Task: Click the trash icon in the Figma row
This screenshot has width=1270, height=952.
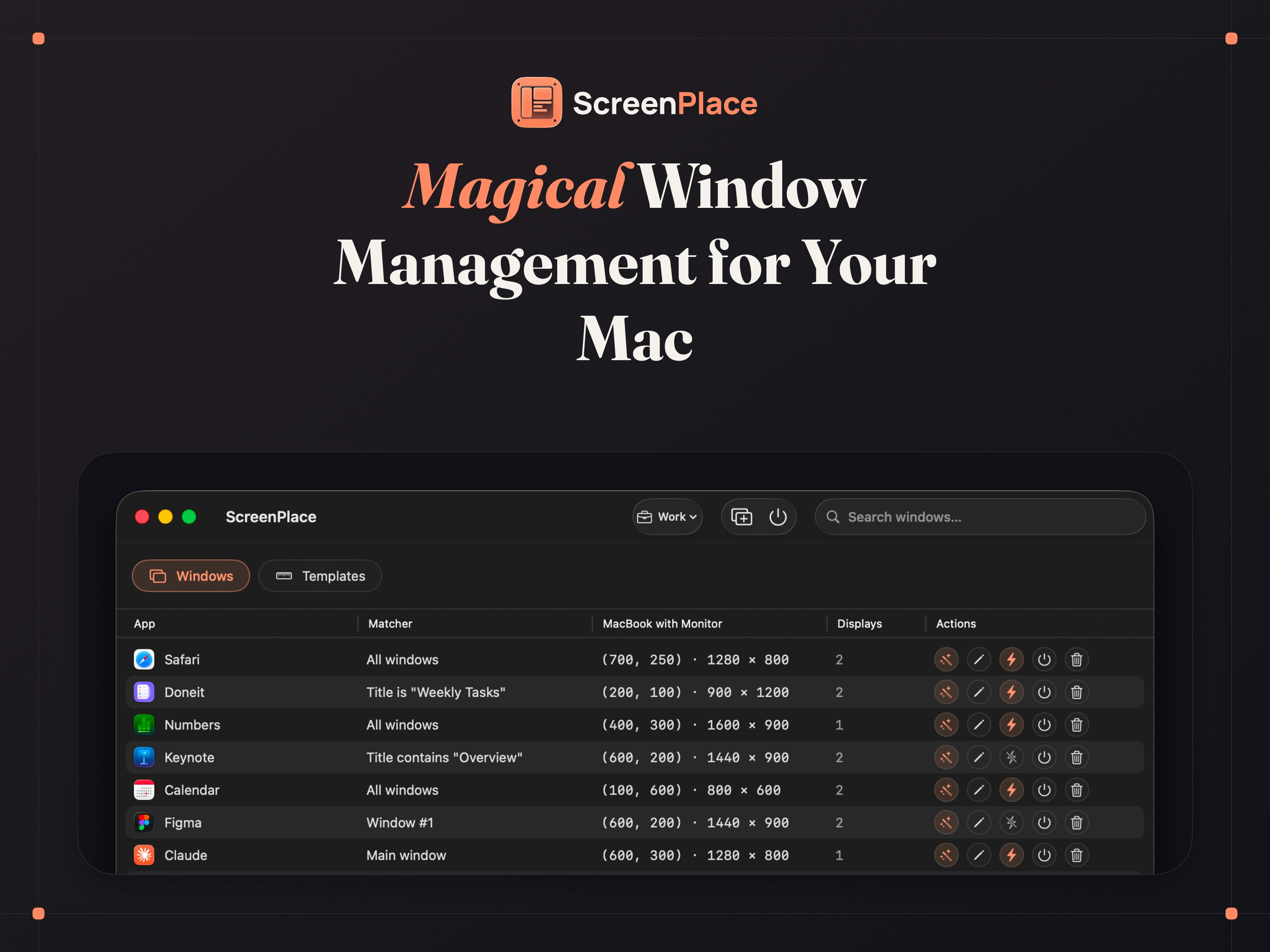Action: [1077, 823]
